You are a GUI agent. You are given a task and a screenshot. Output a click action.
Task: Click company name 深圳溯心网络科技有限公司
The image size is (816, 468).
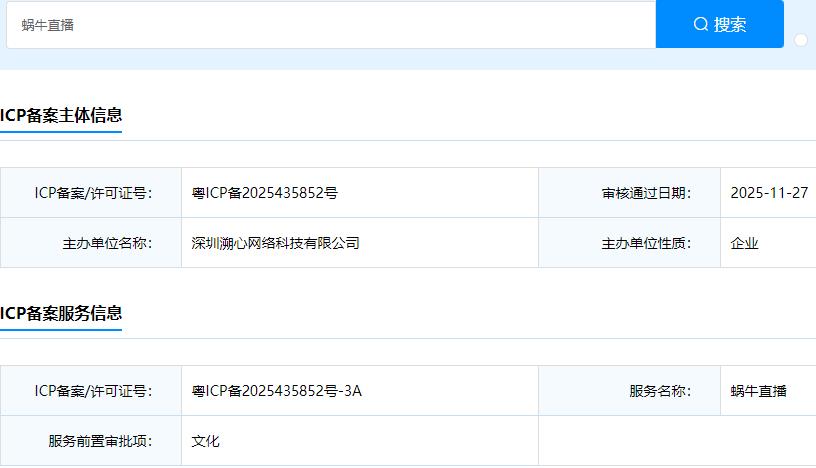(275, 243)
